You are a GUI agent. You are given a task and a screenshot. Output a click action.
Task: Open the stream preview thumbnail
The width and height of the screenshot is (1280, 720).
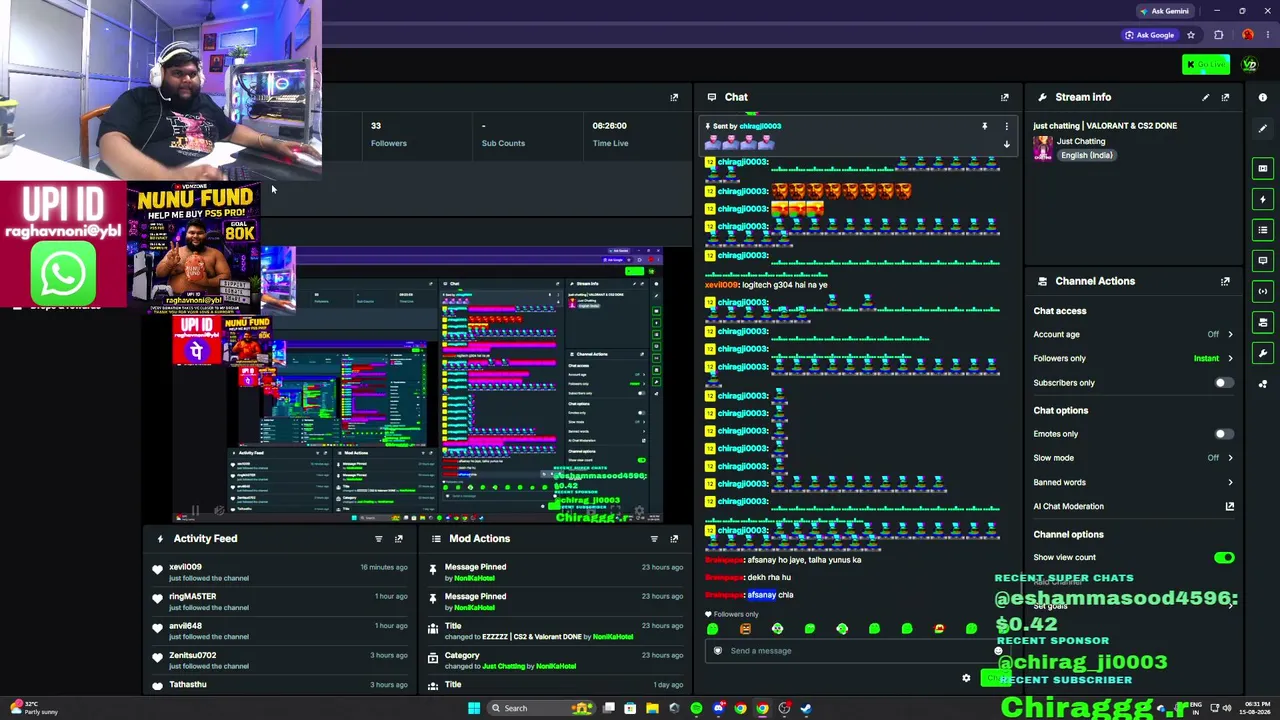coord(417,384)
